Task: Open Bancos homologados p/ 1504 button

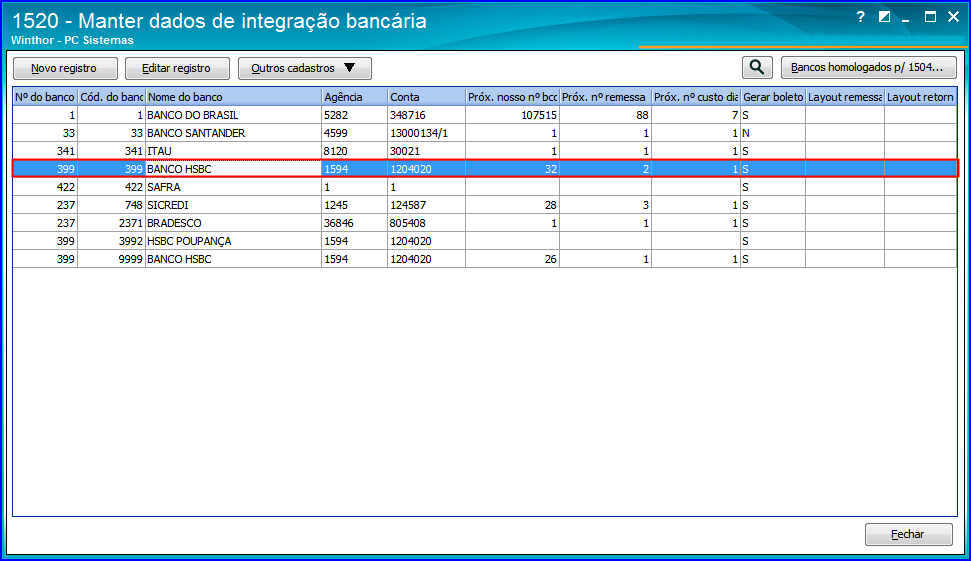Action: coord(868,67)
